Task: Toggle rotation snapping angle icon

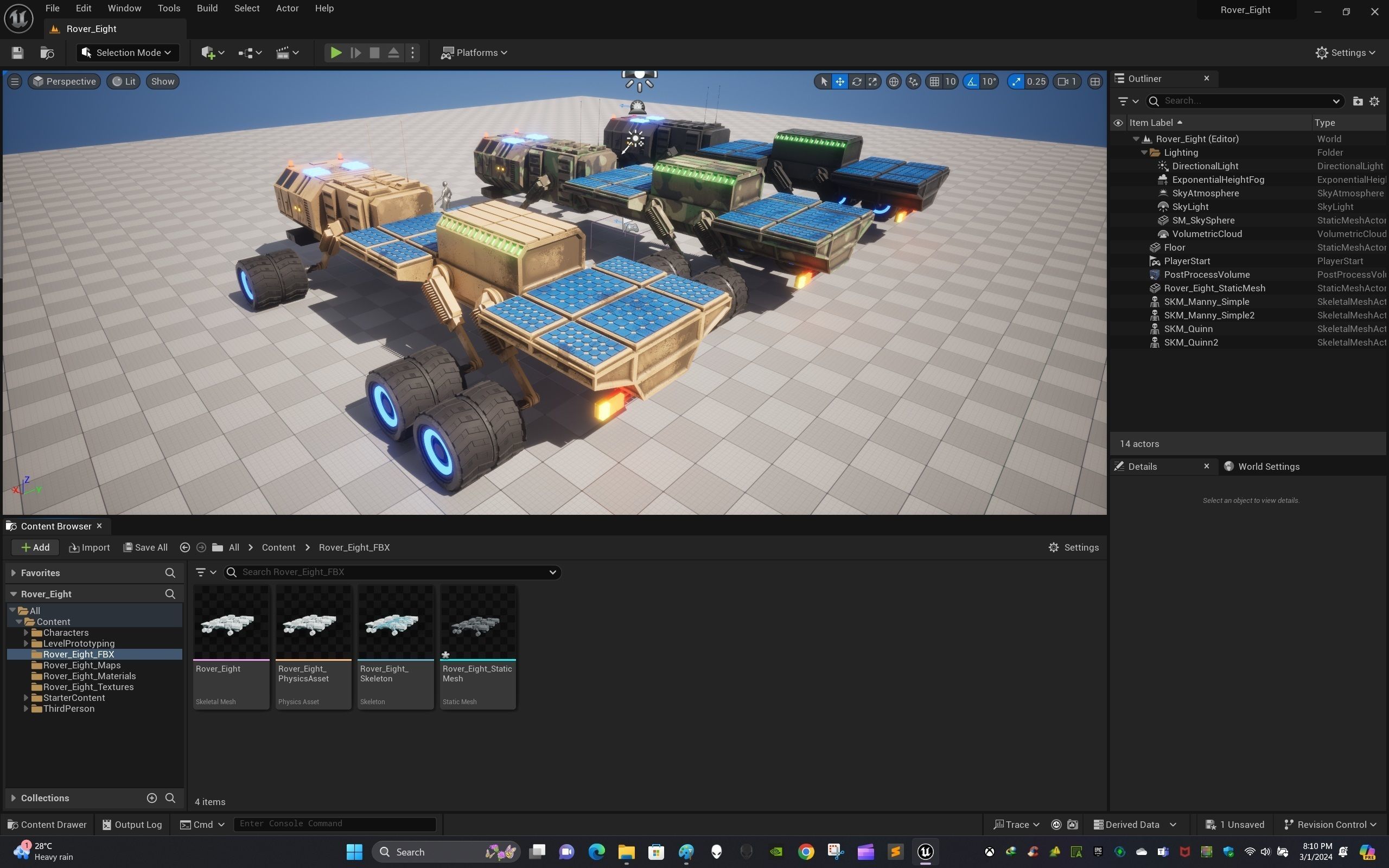Action: click(x=972, y=81)
